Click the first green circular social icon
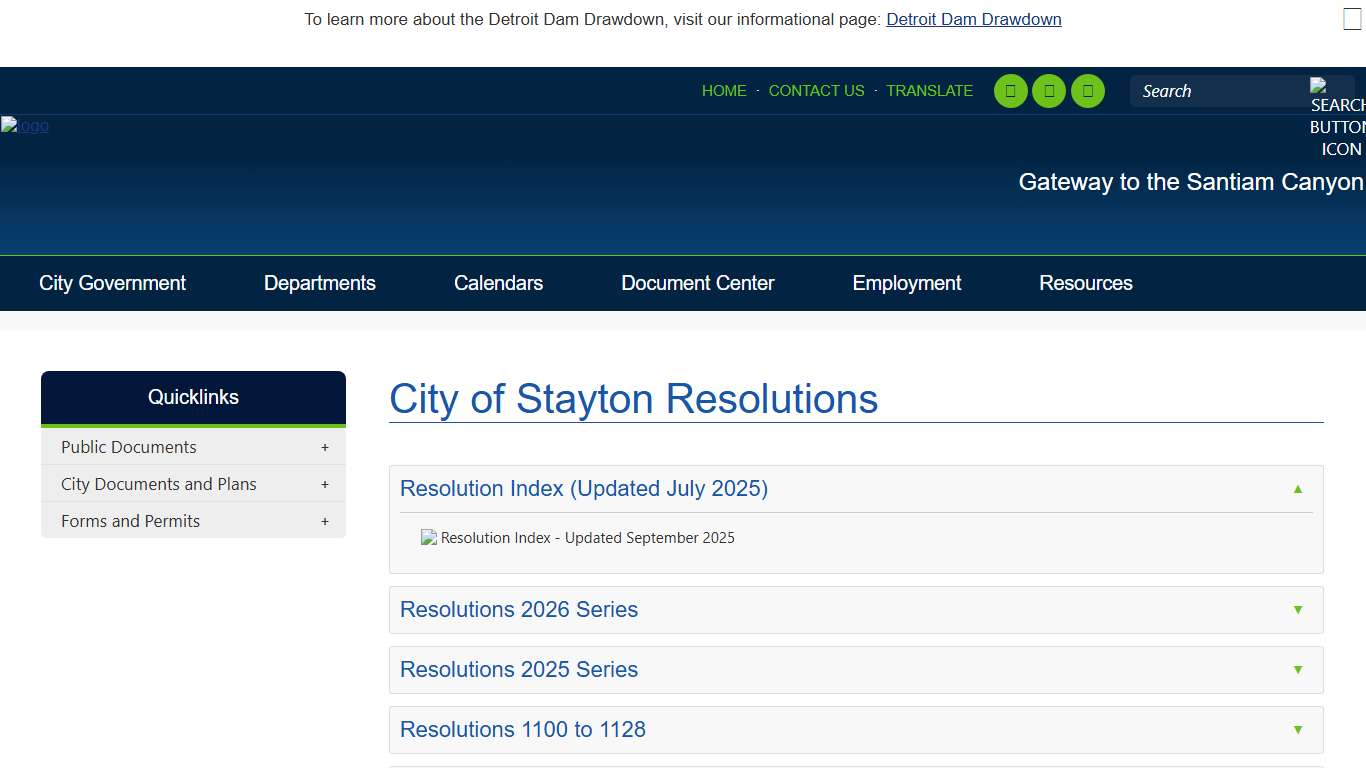This screenshot has height=768, width=1366. pos(1010,91)
